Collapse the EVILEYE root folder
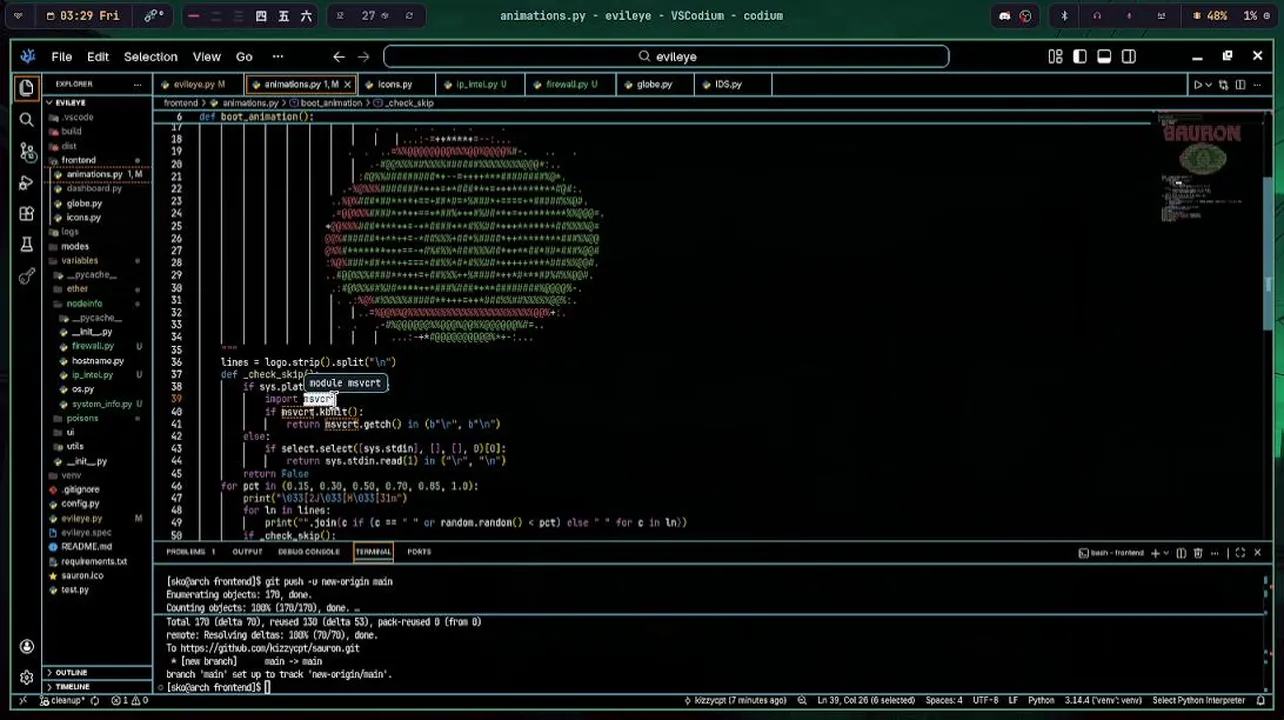 pos(70,103)
